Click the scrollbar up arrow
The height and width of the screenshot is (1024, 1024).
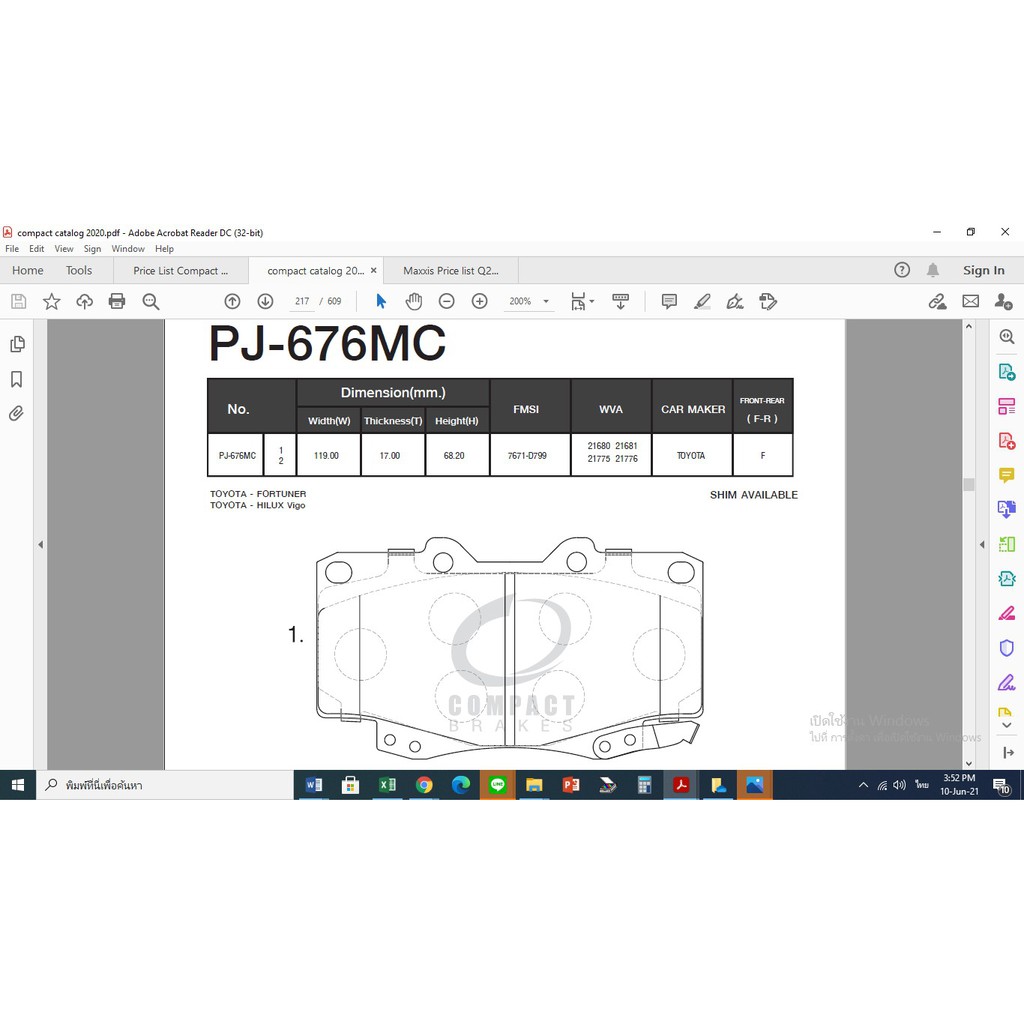[968, 326]
